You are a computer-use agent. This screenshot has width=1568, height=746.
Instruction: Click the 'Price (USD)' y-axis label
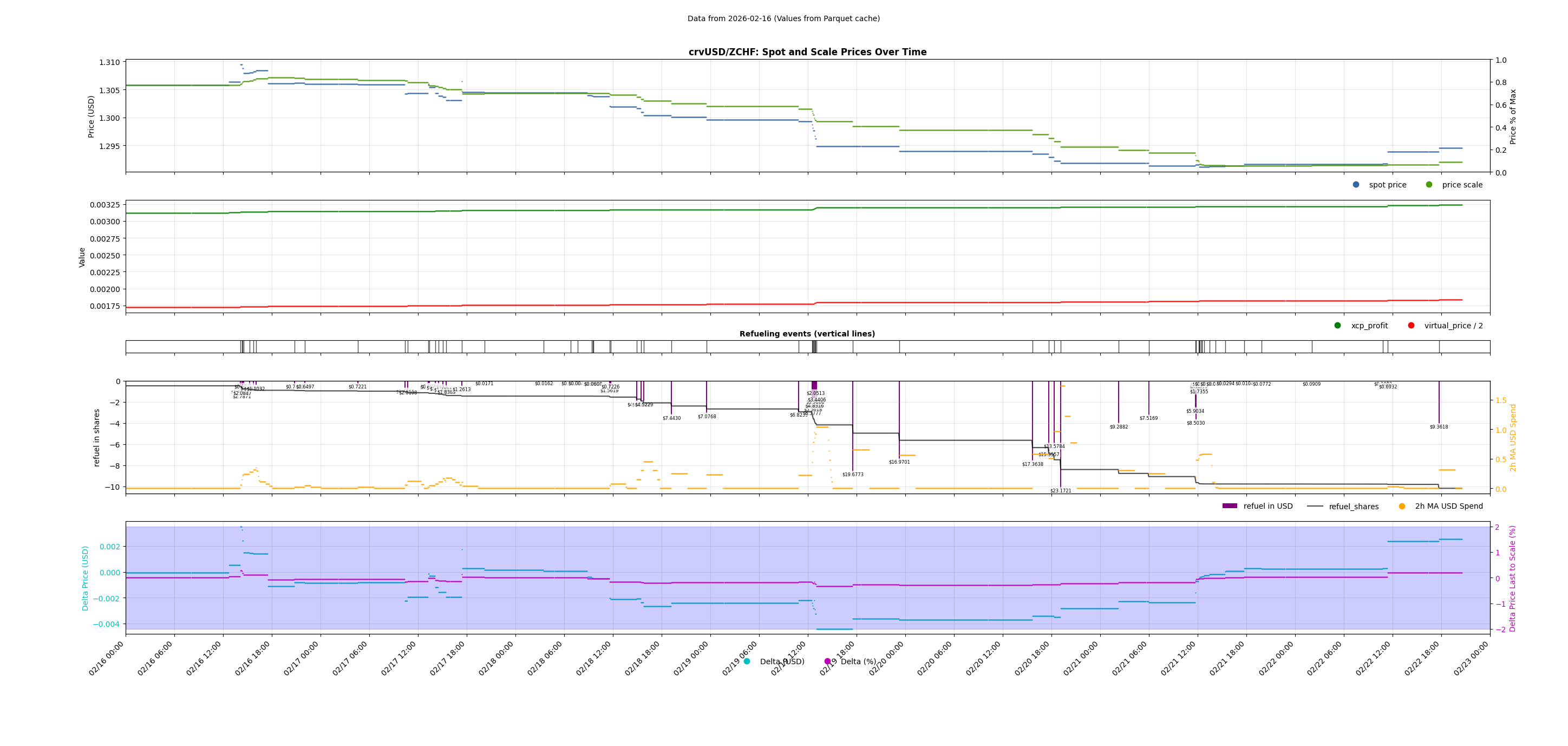pyautogui.click(x=92, y=116)
